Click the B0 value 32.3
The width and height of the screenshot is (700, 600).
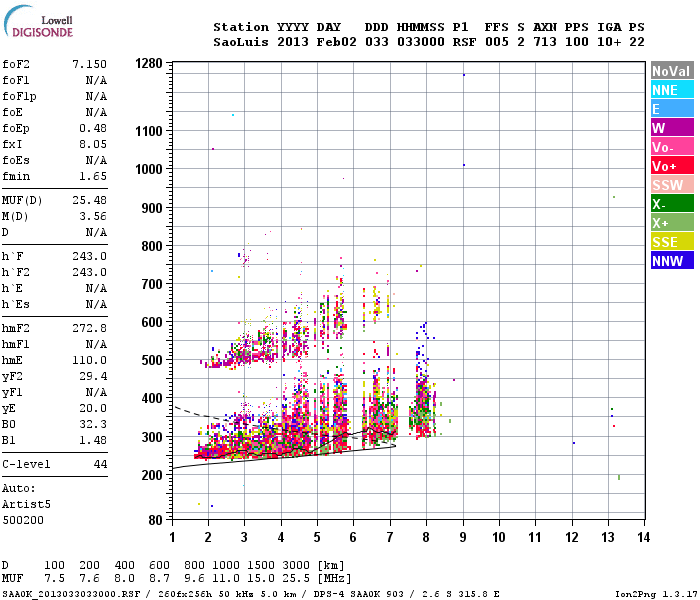coord(93,424)
